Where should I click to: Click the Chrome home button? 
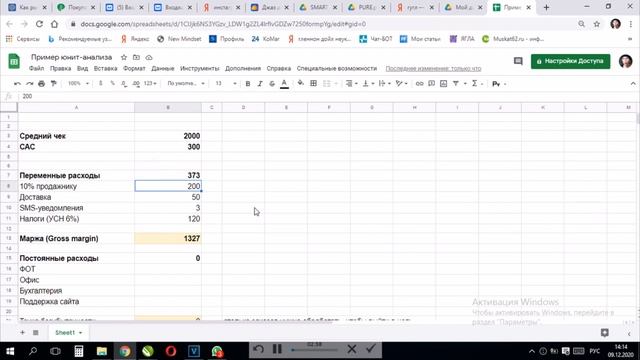point(54,24)
